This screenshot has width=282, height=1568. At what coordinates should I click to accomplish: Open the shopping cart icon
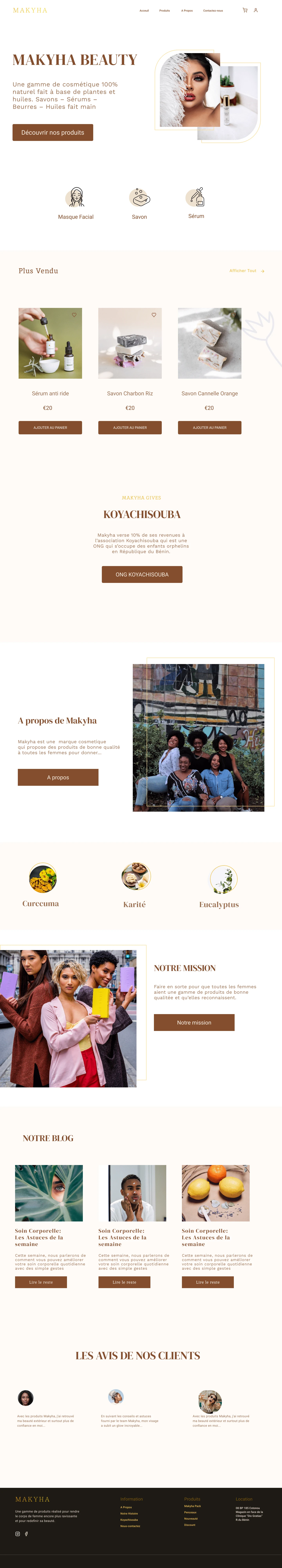click(245, 10)
